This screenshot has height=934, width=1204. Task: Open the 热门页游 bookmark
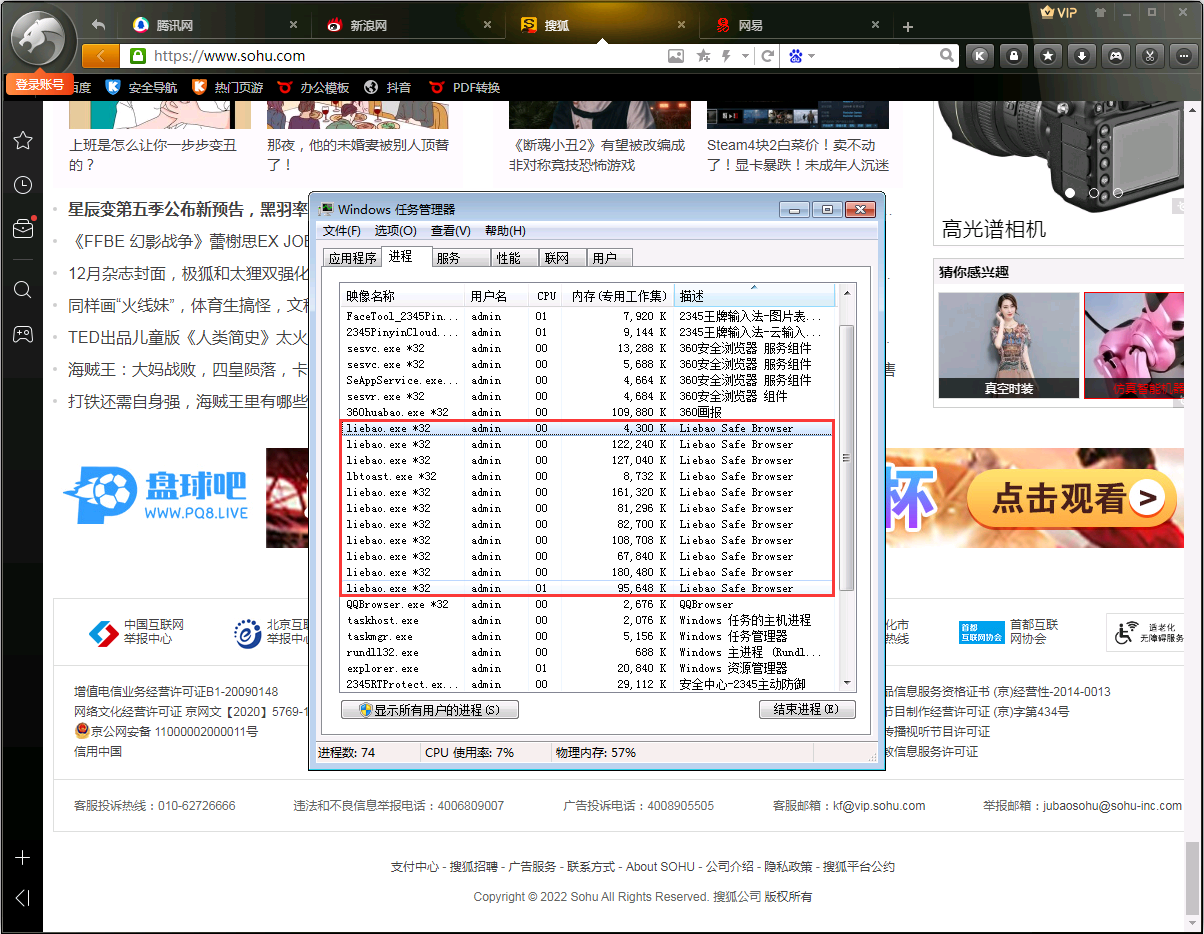coord(228,88)
